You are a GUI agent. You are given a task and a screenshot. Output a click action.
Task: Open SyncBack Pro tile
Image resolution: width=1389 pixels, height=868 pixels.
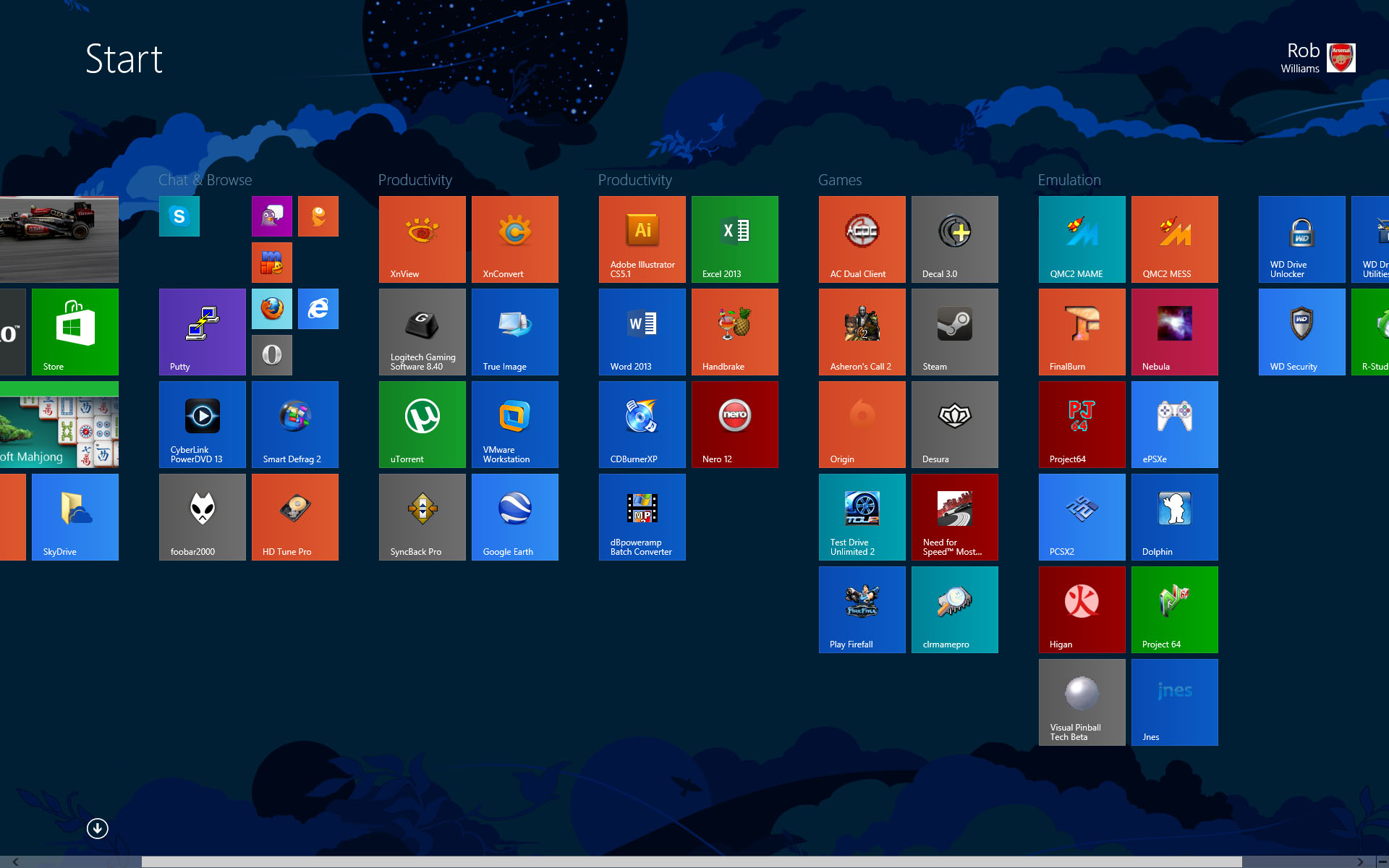coord(422,517)
